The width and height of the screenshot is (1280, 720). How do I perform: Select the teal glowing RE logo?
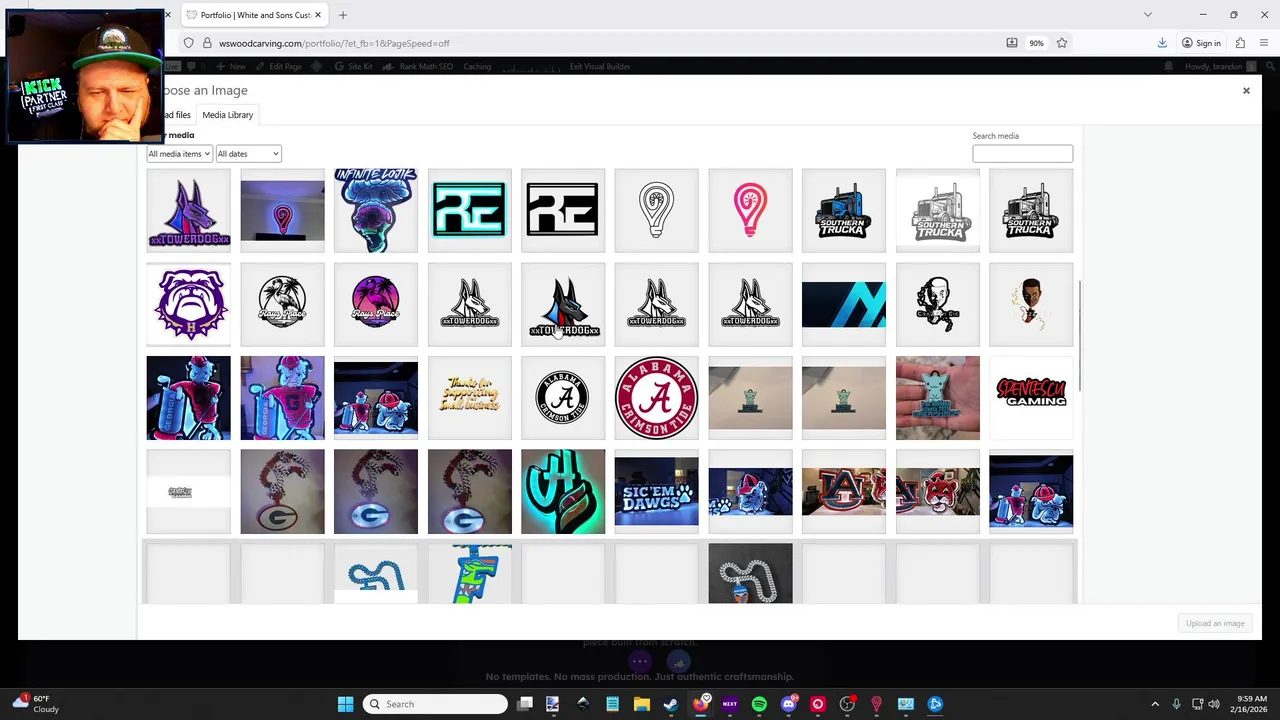click(x=469, y=210)
